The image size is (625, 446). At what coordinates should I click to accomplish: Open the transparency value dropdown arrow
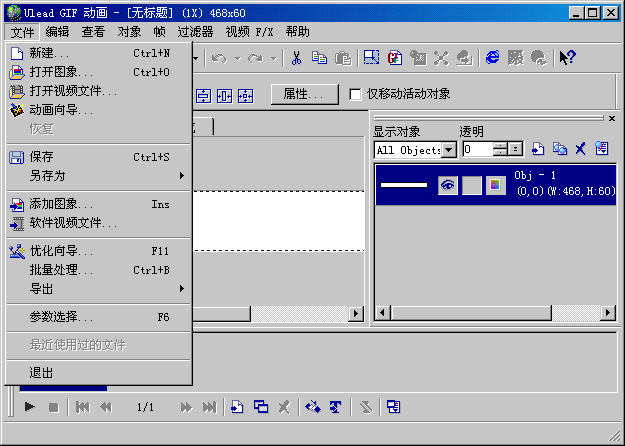[516, 149]
